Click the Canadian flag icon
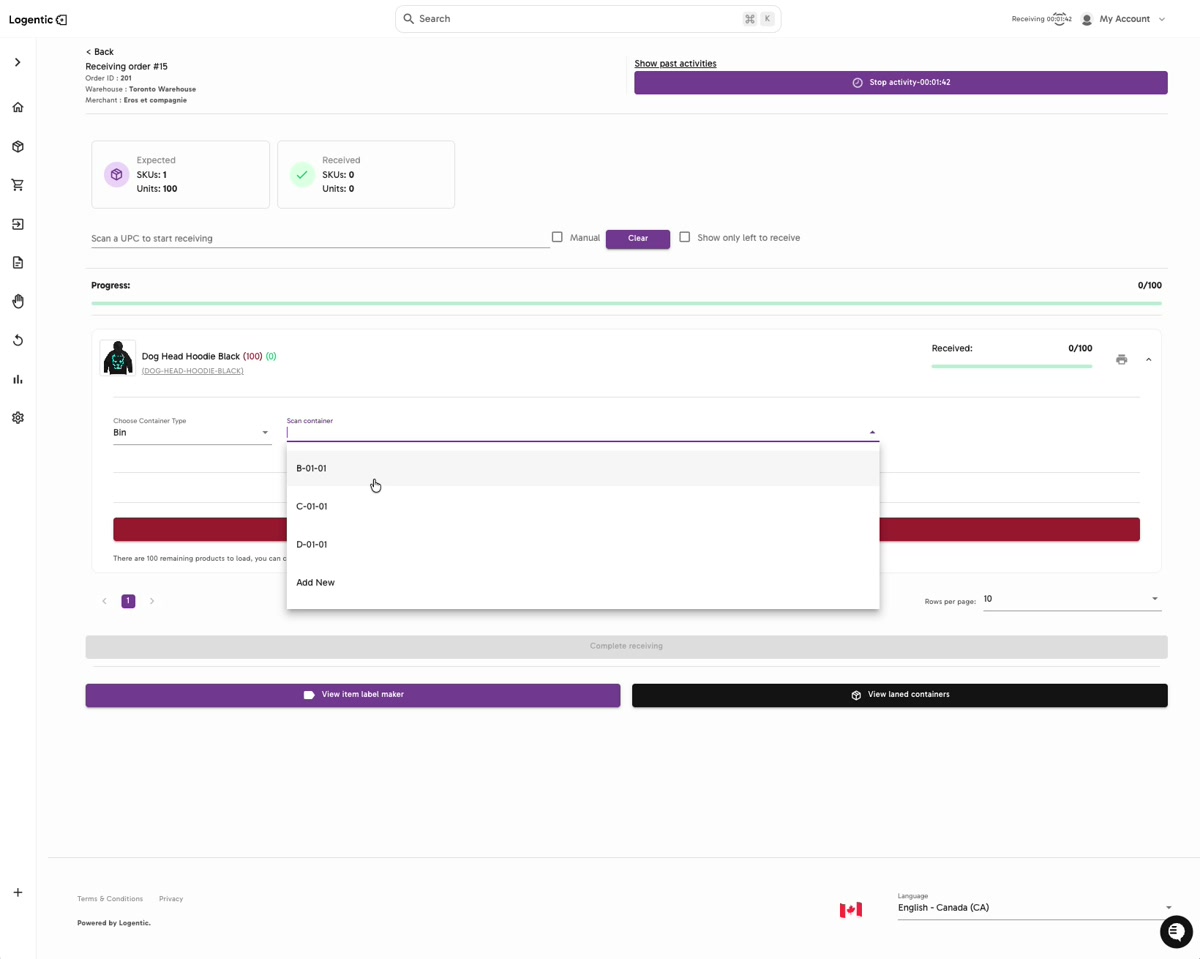The width and height of the screenshot is (1200, 959). tap(851, 909)
